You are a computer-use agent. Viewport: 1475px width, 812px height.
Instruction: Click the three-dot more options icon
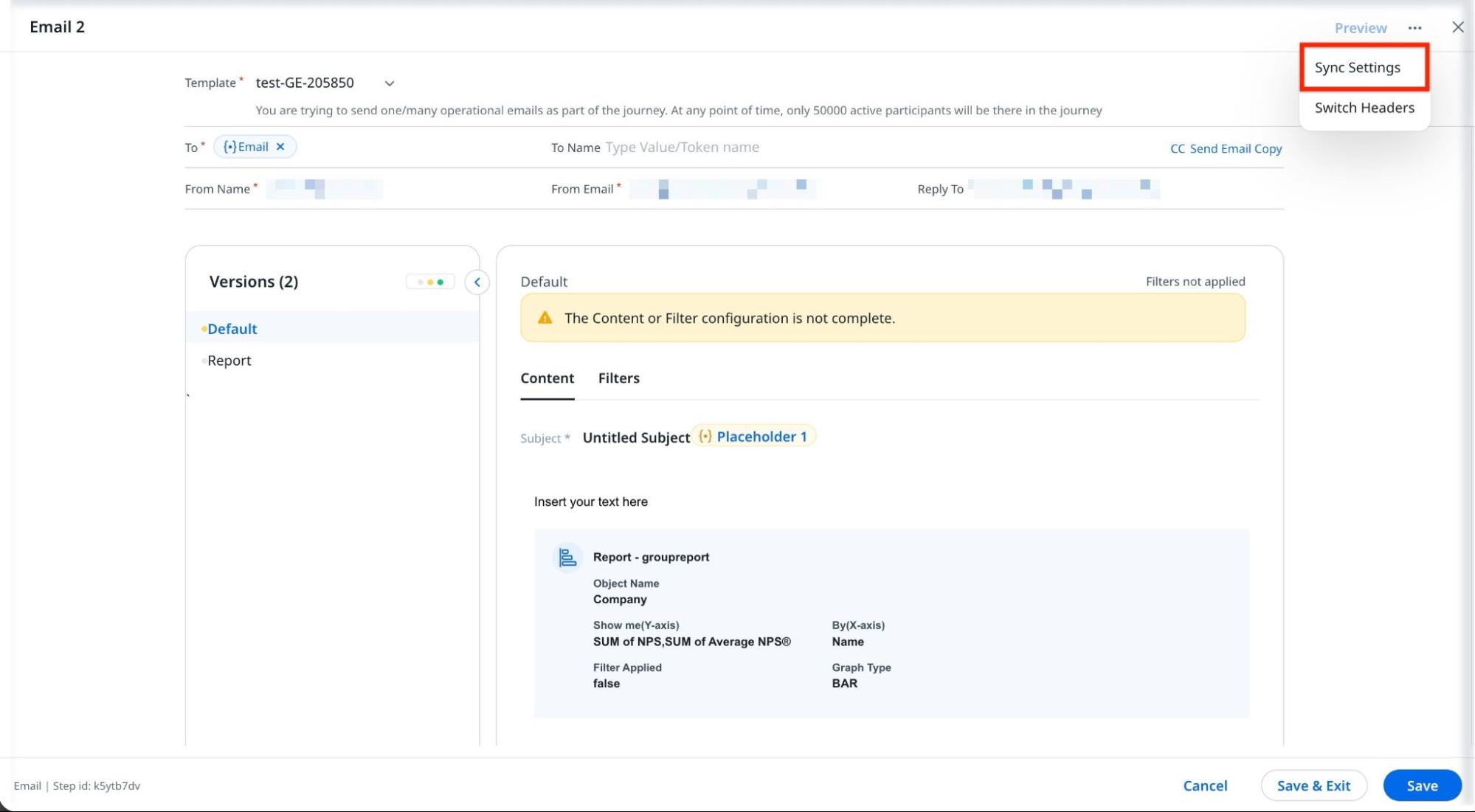point(1414,28)
